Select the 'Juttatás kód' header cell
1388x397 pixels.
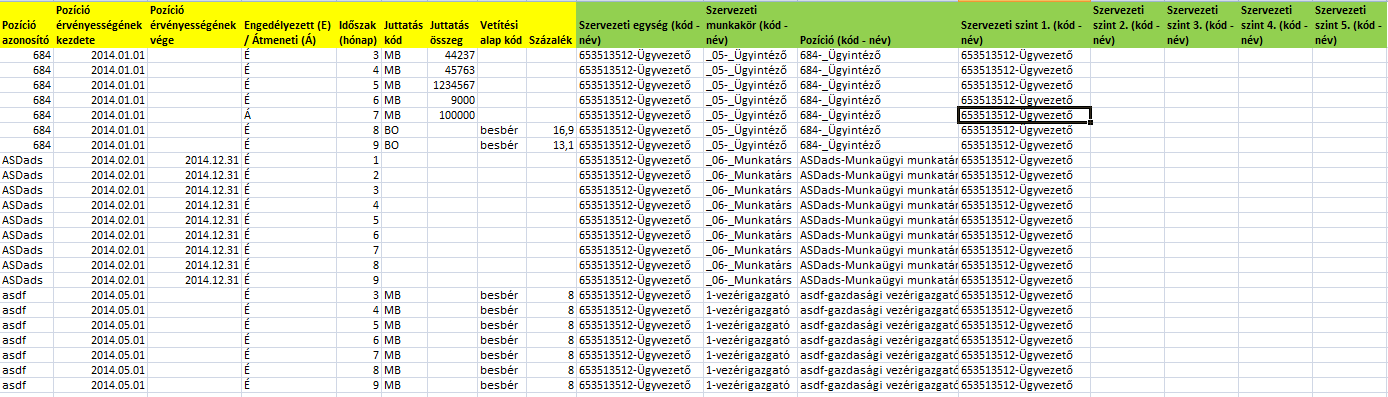[x=404, y=24]
